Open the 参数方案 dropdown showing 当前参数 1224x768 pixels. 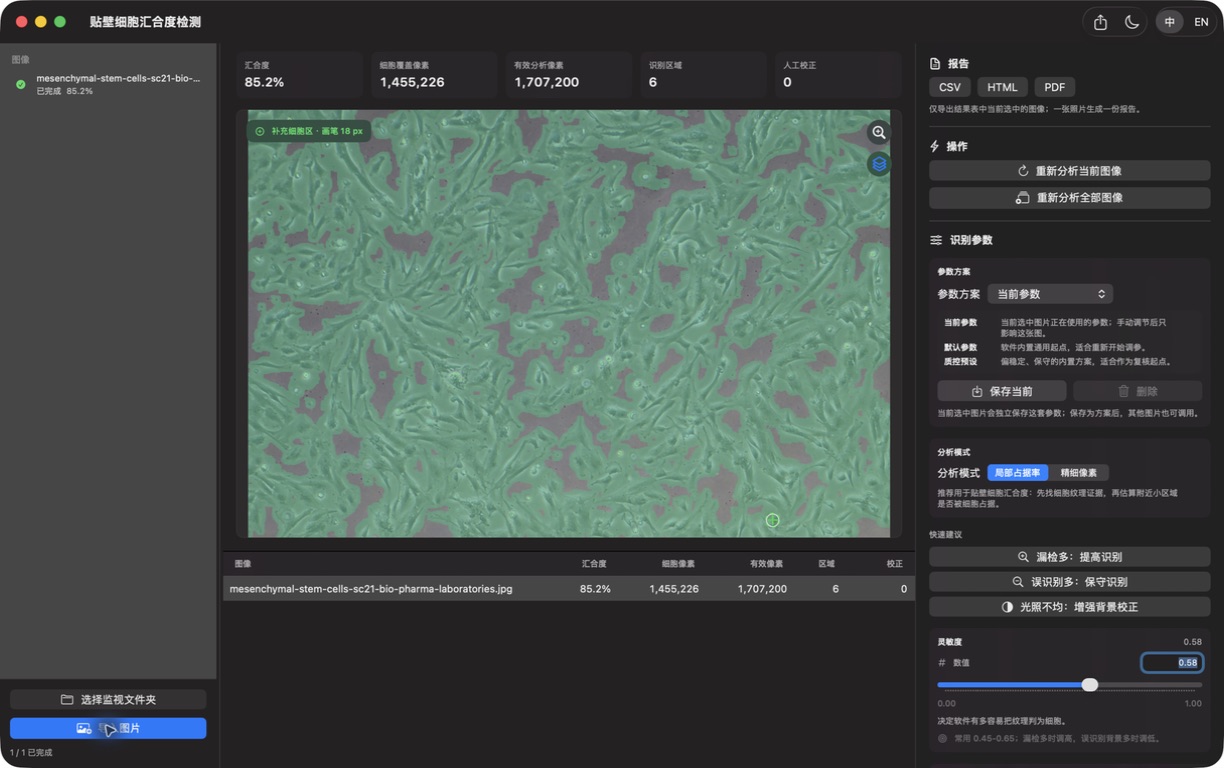click(1050, 294)
